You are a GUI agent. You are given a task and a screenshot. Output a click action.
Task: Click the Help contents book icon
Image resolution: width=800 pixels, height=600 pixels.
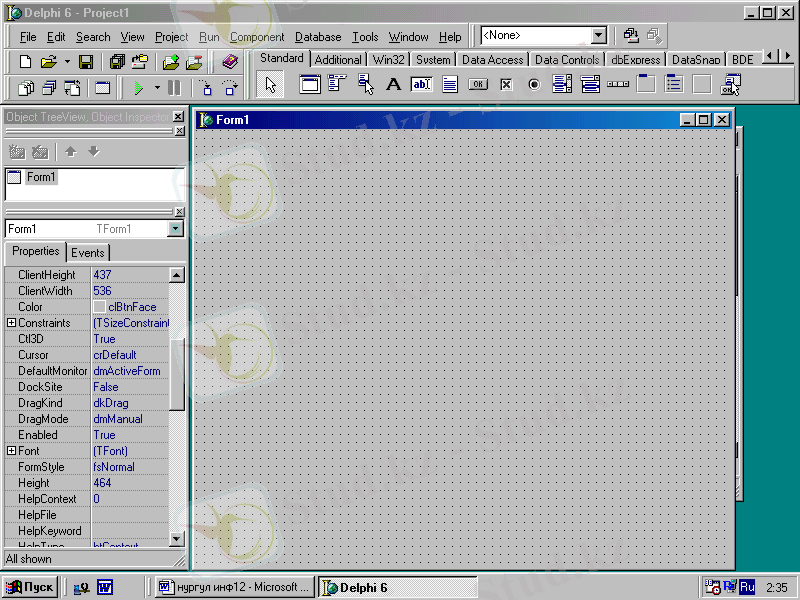230,62
